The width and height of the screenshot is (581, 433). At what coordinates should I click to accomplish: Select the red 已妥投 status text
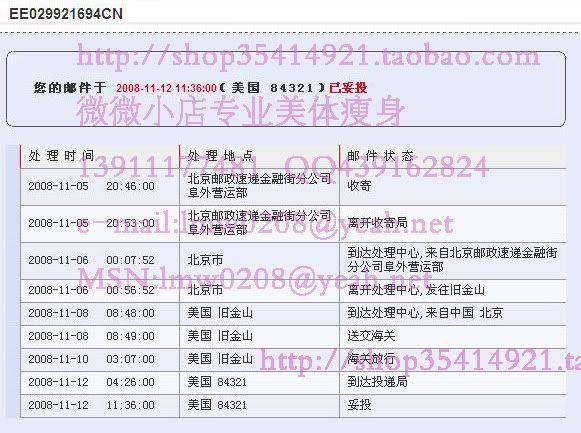(348, 88)
